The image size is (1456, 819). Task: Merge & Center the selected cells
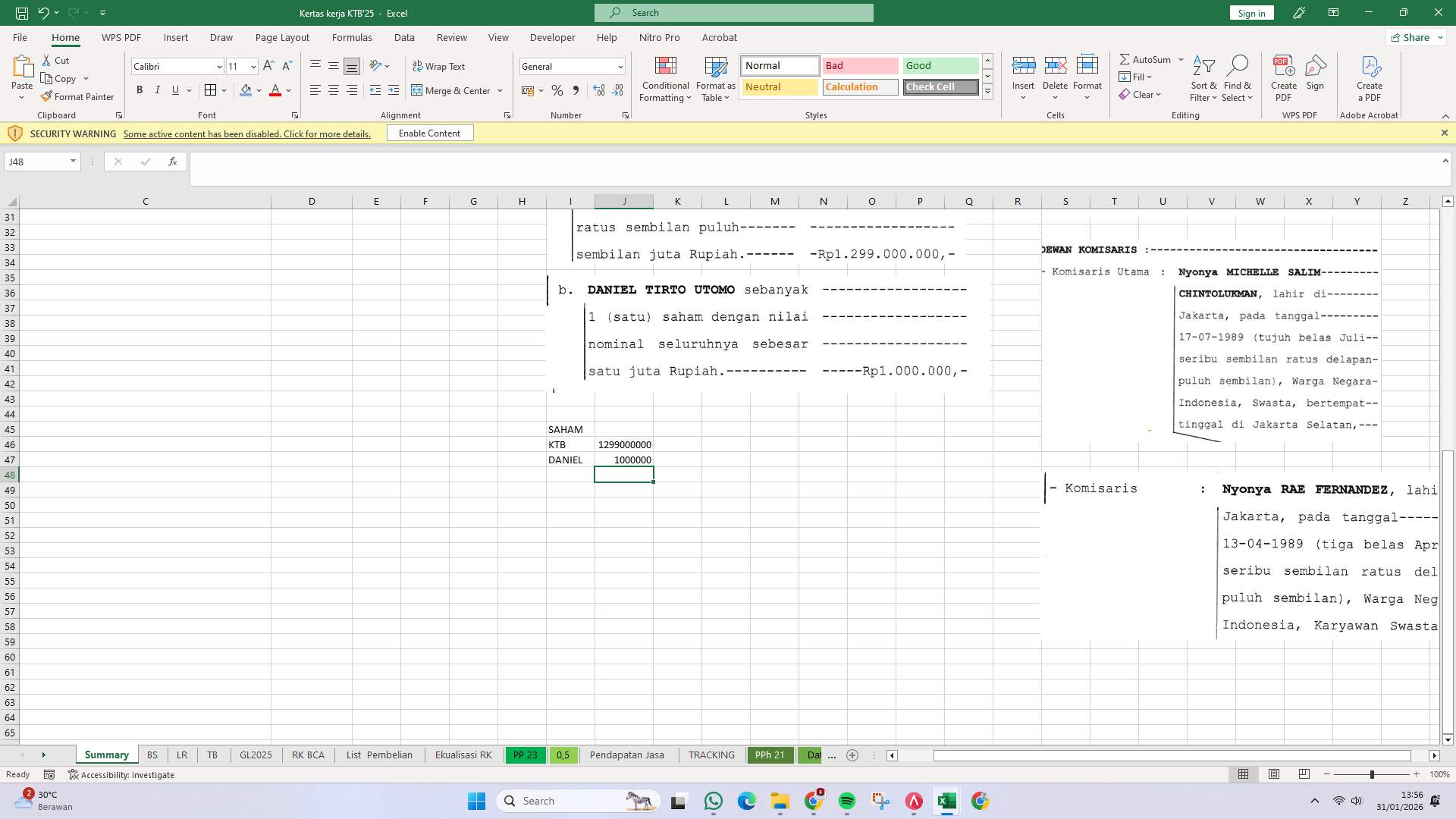click(x=453, y=90)
